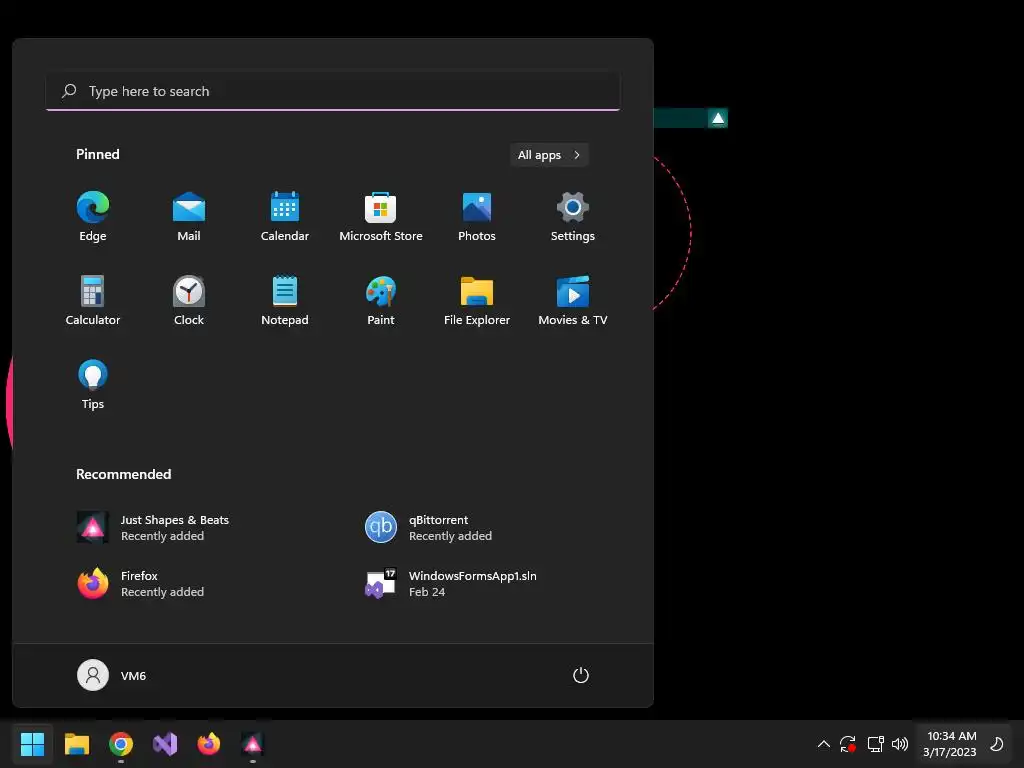Open File Explorer from the taskbar

[76, 744]
